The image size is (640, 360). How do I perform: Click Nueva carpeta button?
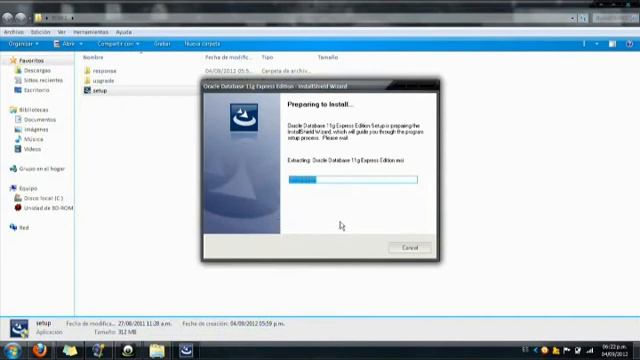point(202,44)
